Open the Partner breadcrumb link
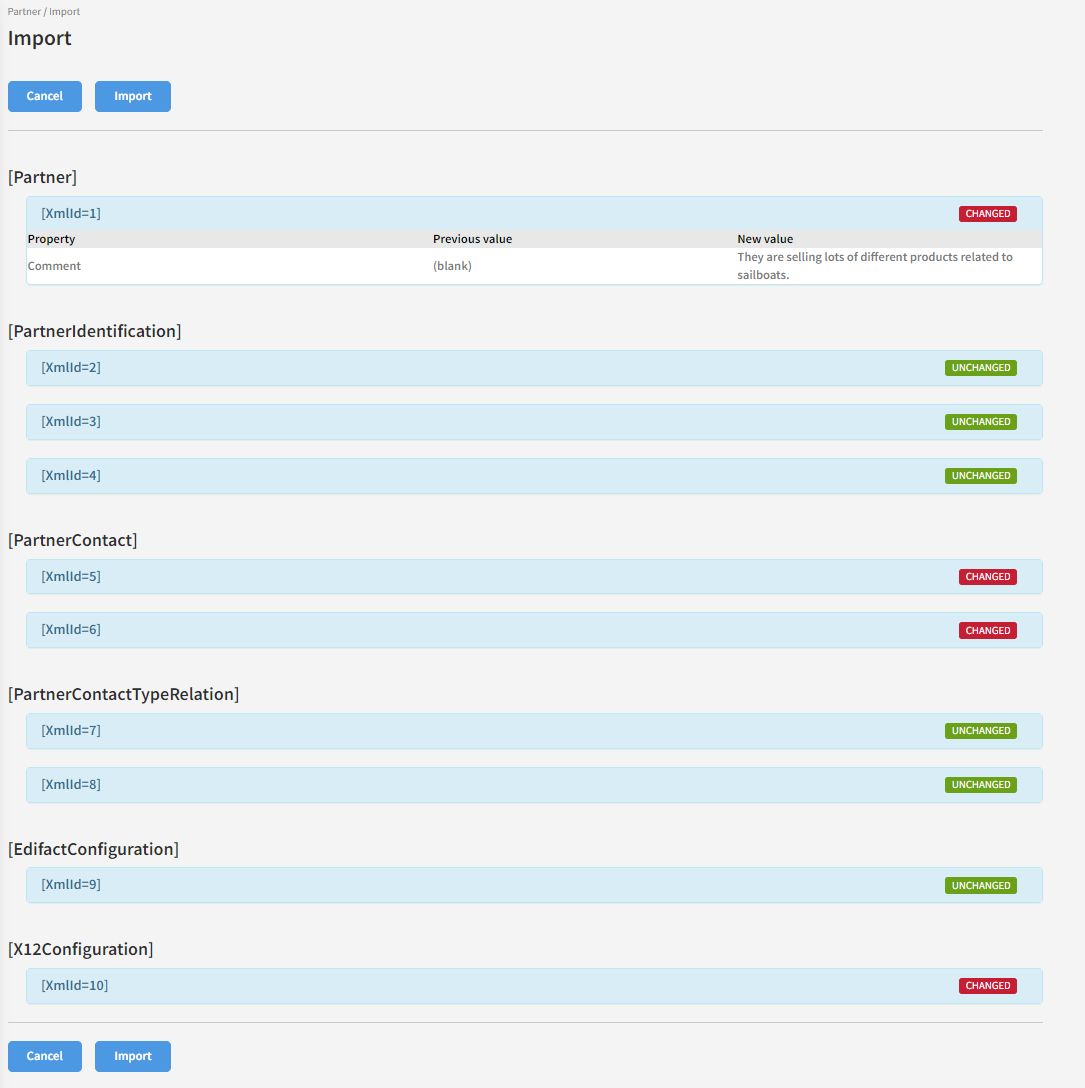 click(23, 12)
